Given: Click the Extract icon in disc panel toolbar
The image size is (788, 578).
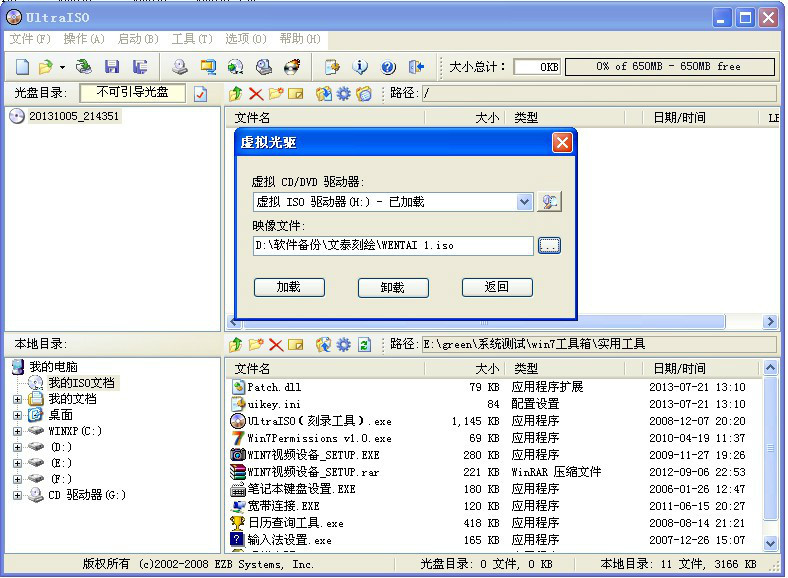Looking at the screenshot, I should click(324, 93).
